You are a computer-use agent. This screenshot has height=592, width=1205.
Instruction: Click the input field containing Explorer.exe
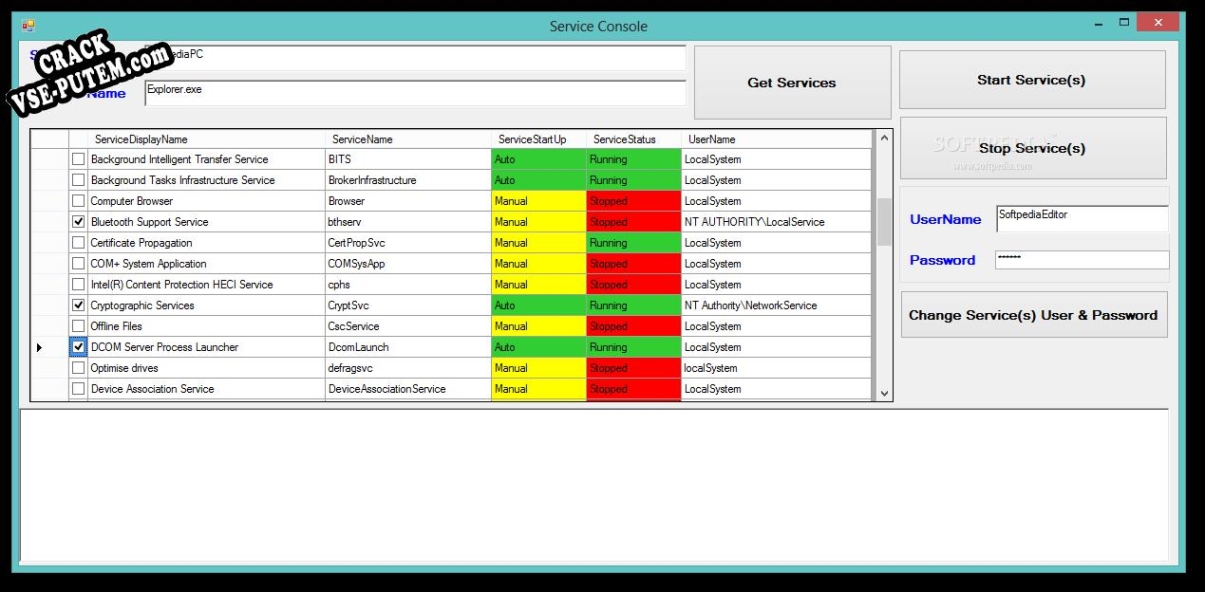click(415, 93)
